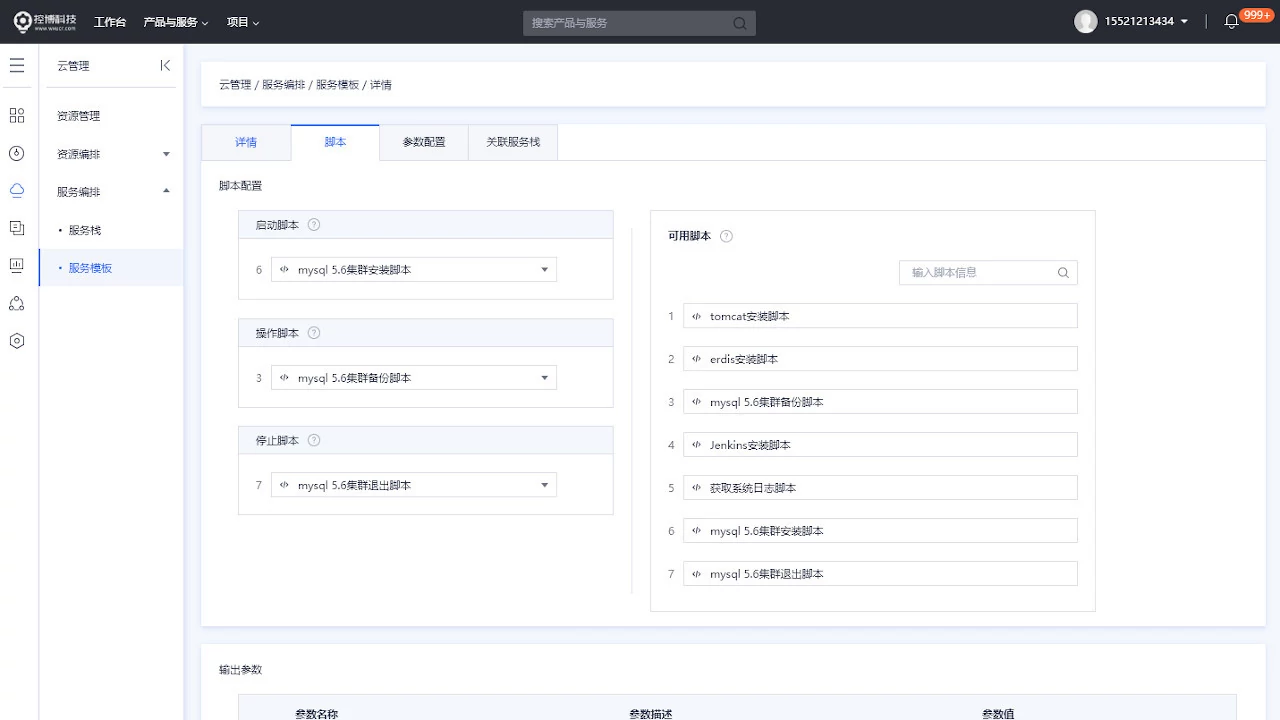Click the 控博科技 logo
Screen dimensions: 1280x720
(x=45, y=21)
